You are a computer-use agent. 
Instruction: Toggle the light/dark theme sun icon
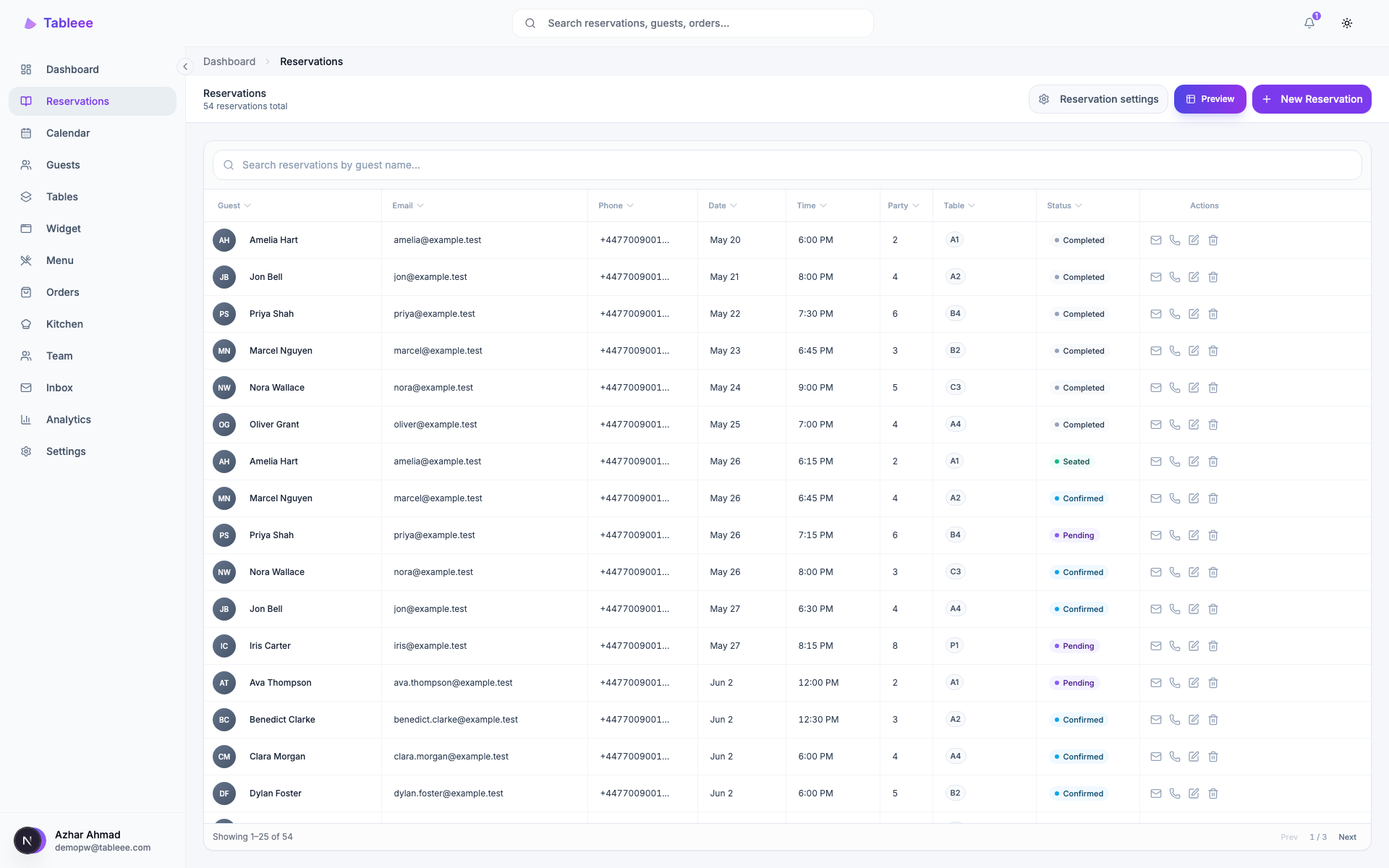coord(1347,23)
